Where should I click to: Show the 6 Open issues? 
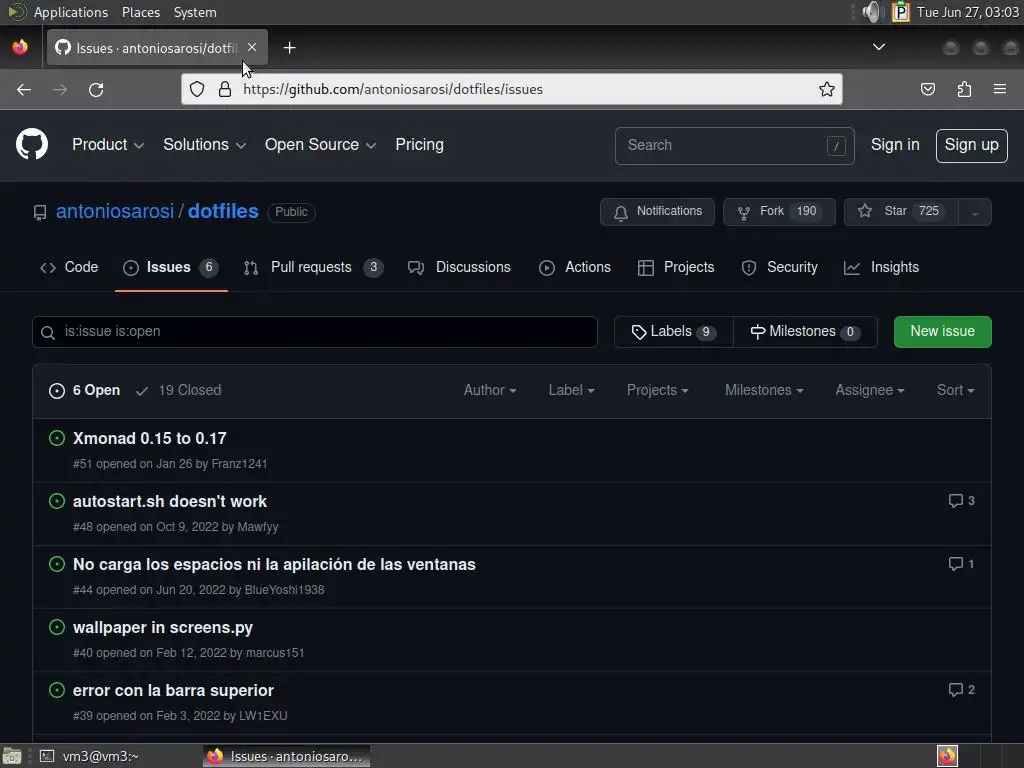84,391
